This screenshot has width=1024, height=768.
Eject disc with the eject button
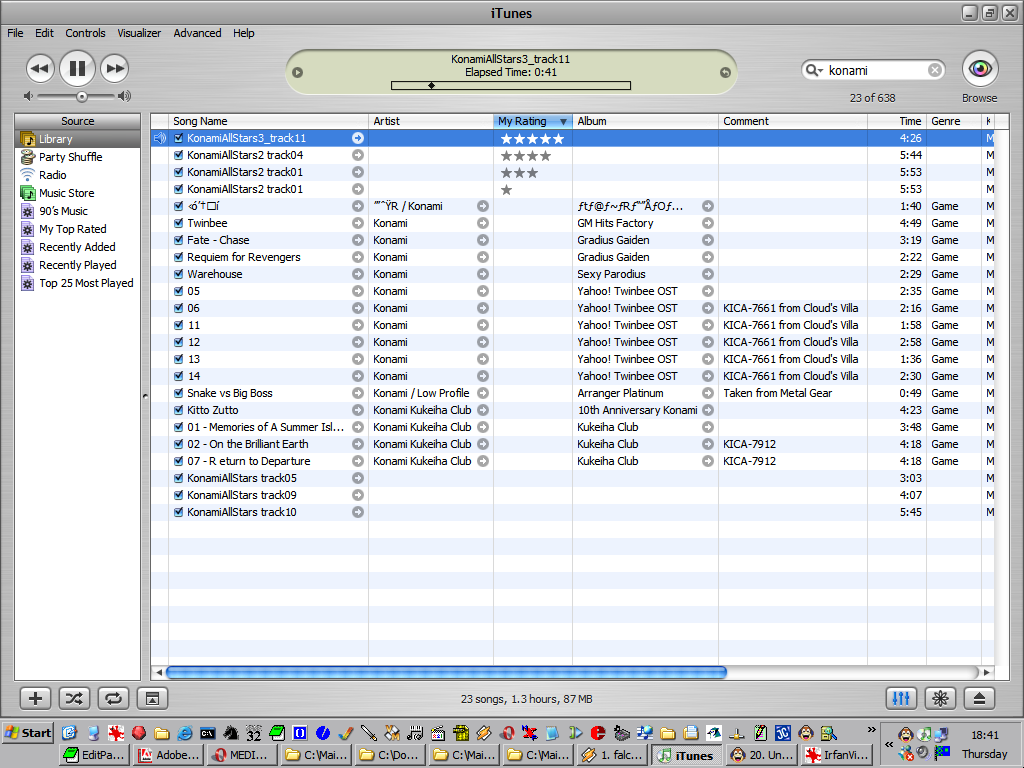click(x=980, y=698)
